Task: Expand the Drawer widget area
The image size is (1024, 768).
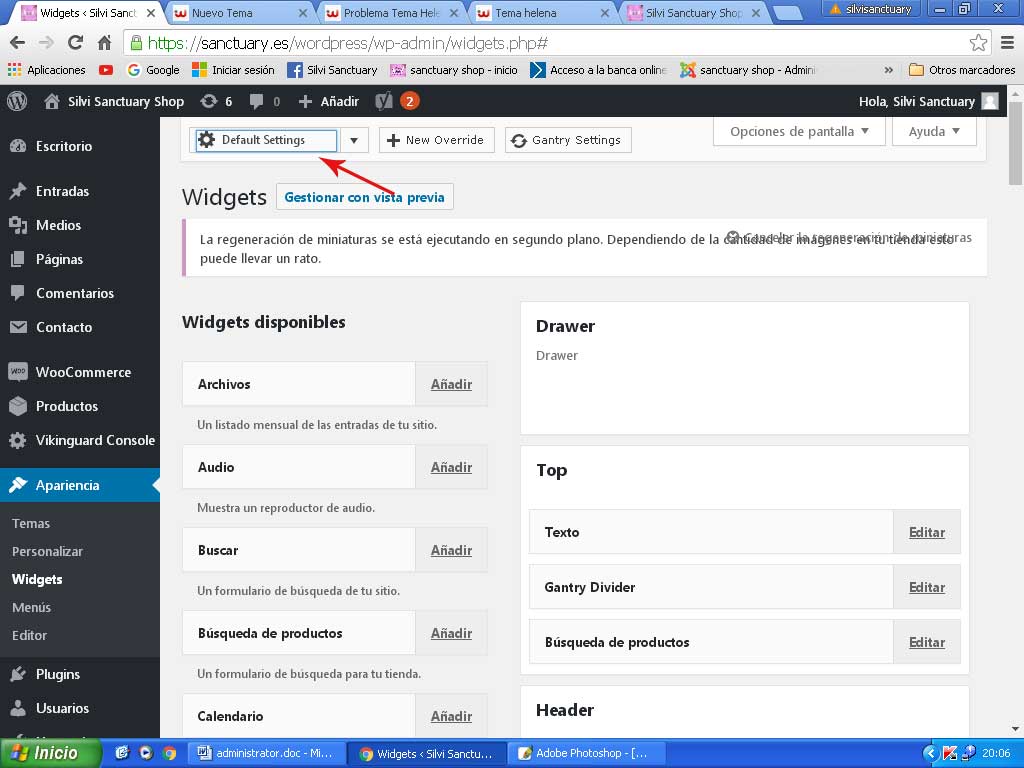Action: (565, 326)
